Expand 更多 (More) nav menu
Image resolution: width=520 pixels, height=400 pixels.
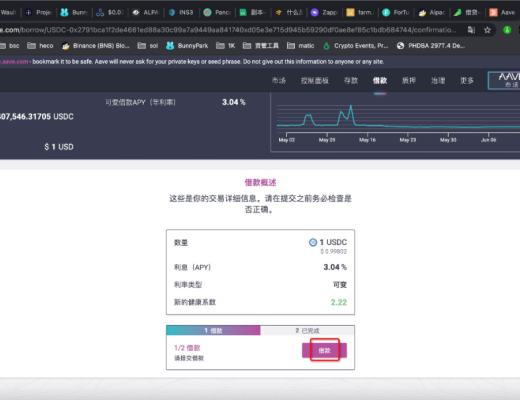point(467,81)
